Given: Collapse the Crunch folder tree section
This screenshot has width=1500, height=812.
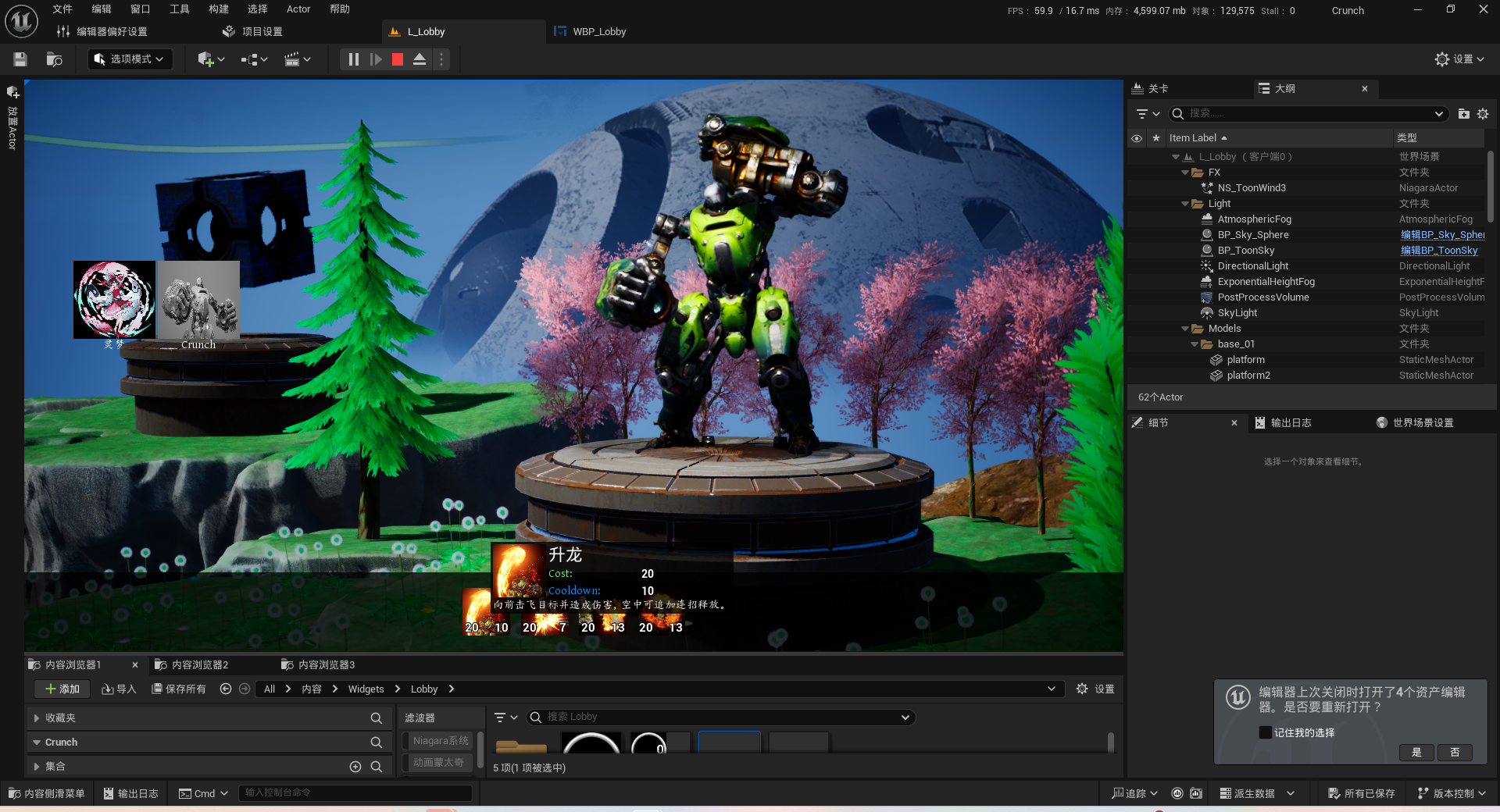Looking at the screenshot, I should 37,743.
